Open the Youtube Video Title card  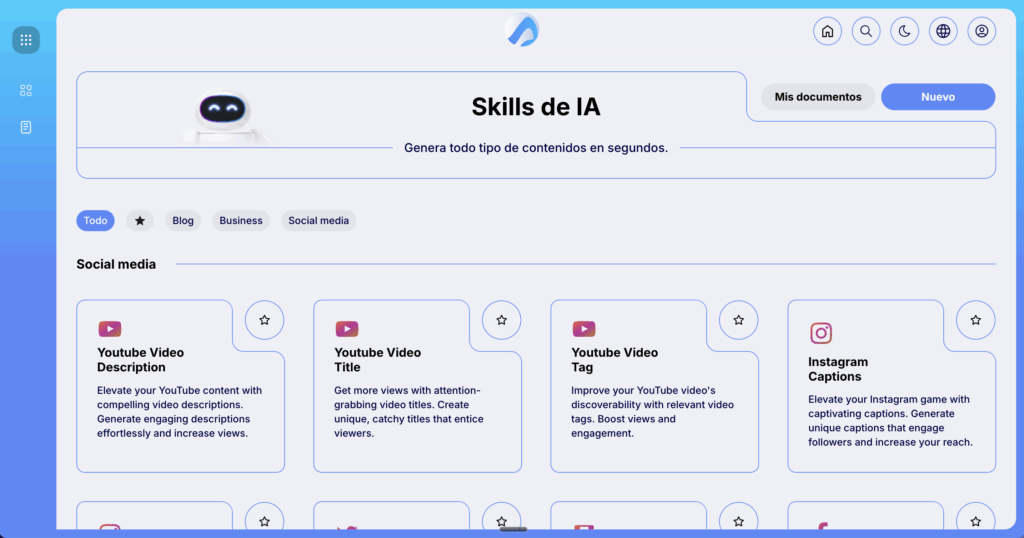point(410,400)
